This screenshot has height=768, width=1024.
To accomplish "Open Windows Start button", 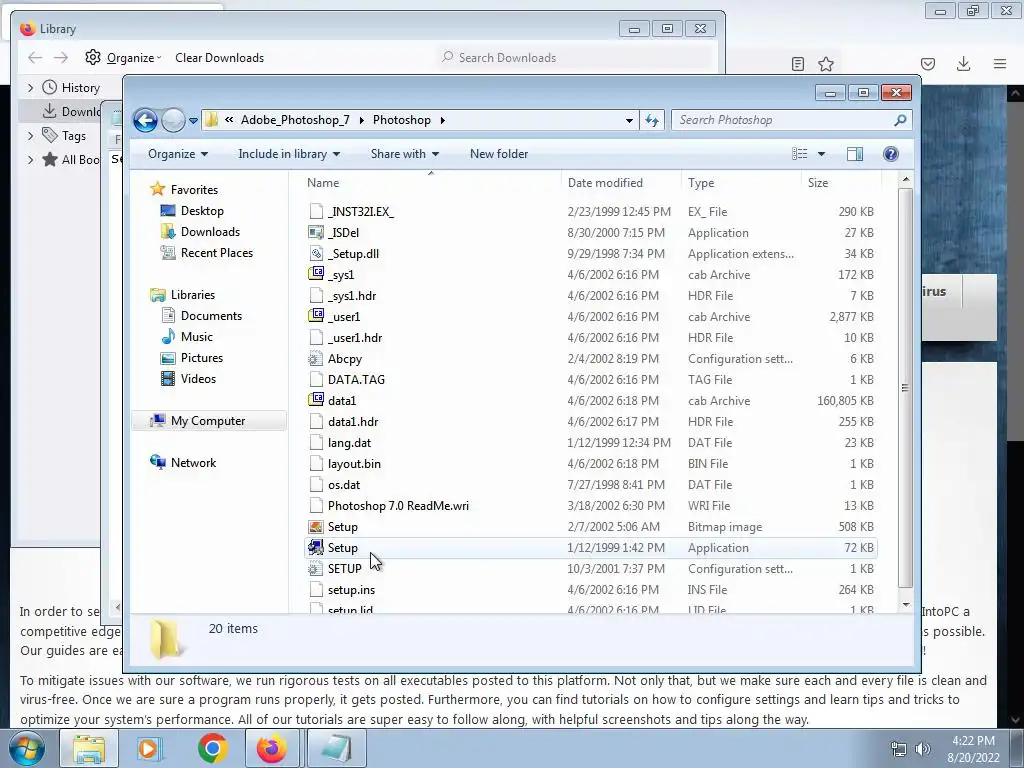I will (26, 748).
